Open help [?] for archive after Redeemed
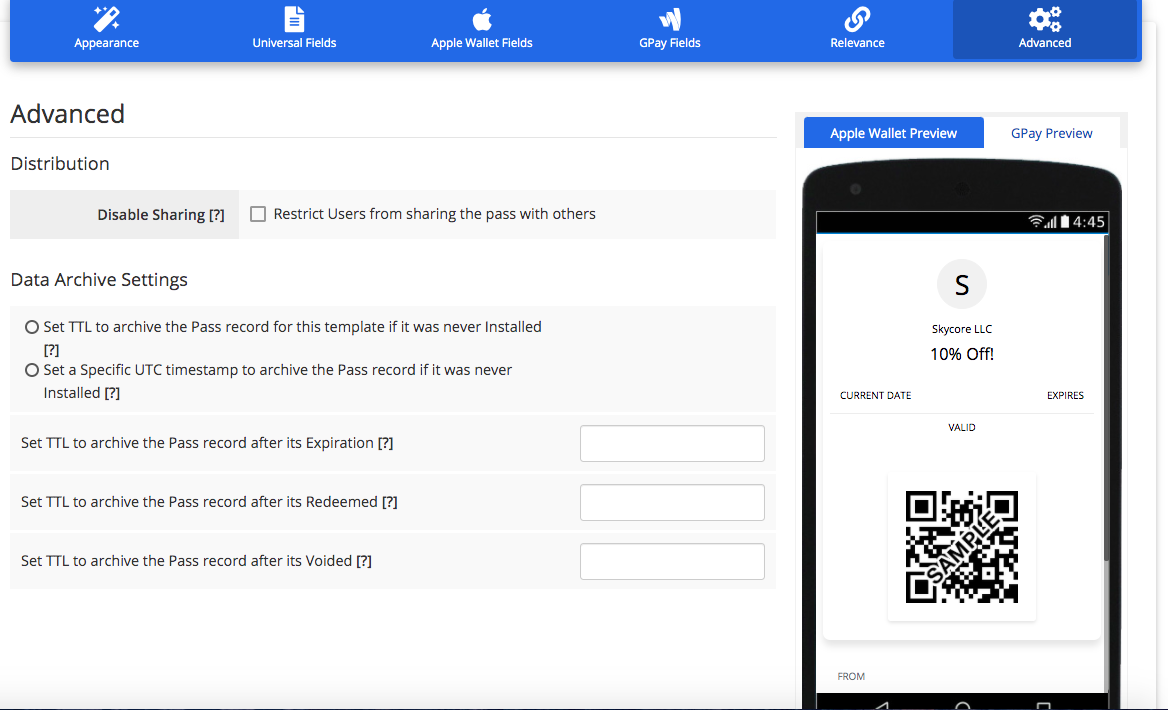Image resolution: width=1168 pixels, height=710 pixels. point(390,502)
